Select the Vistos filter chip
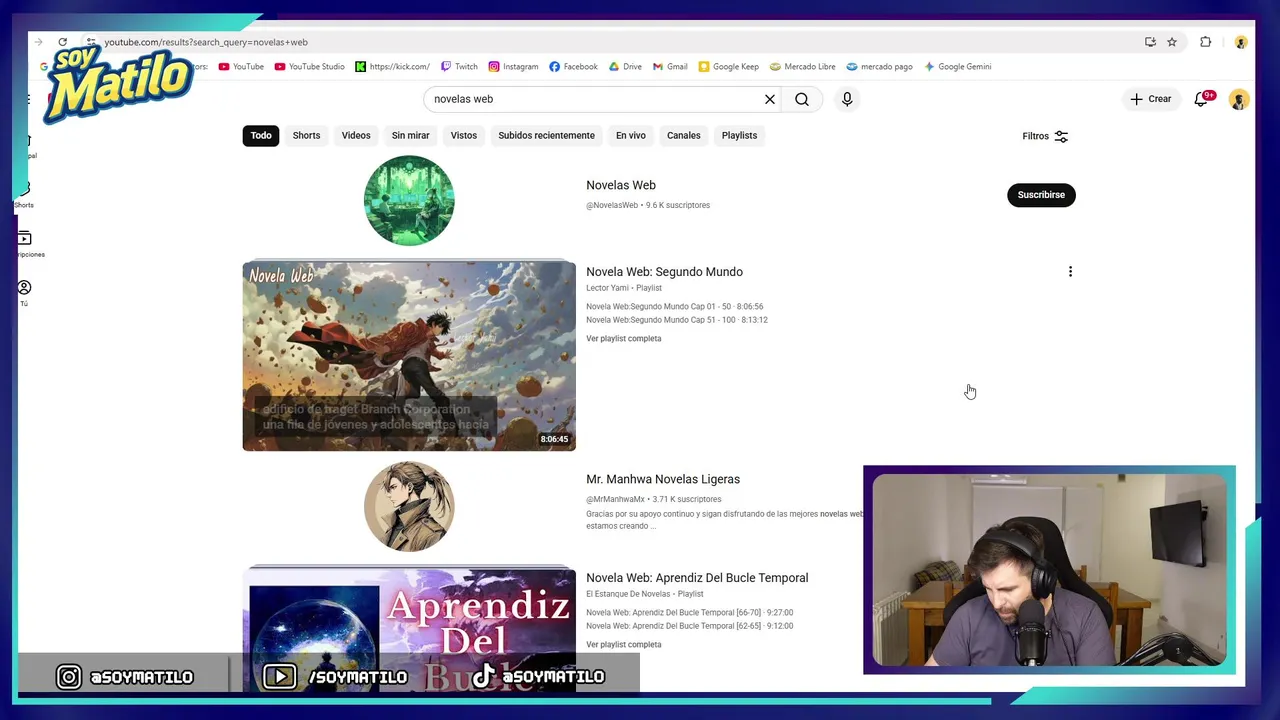The image size is (1280, 720). click(x=463, y=135)
